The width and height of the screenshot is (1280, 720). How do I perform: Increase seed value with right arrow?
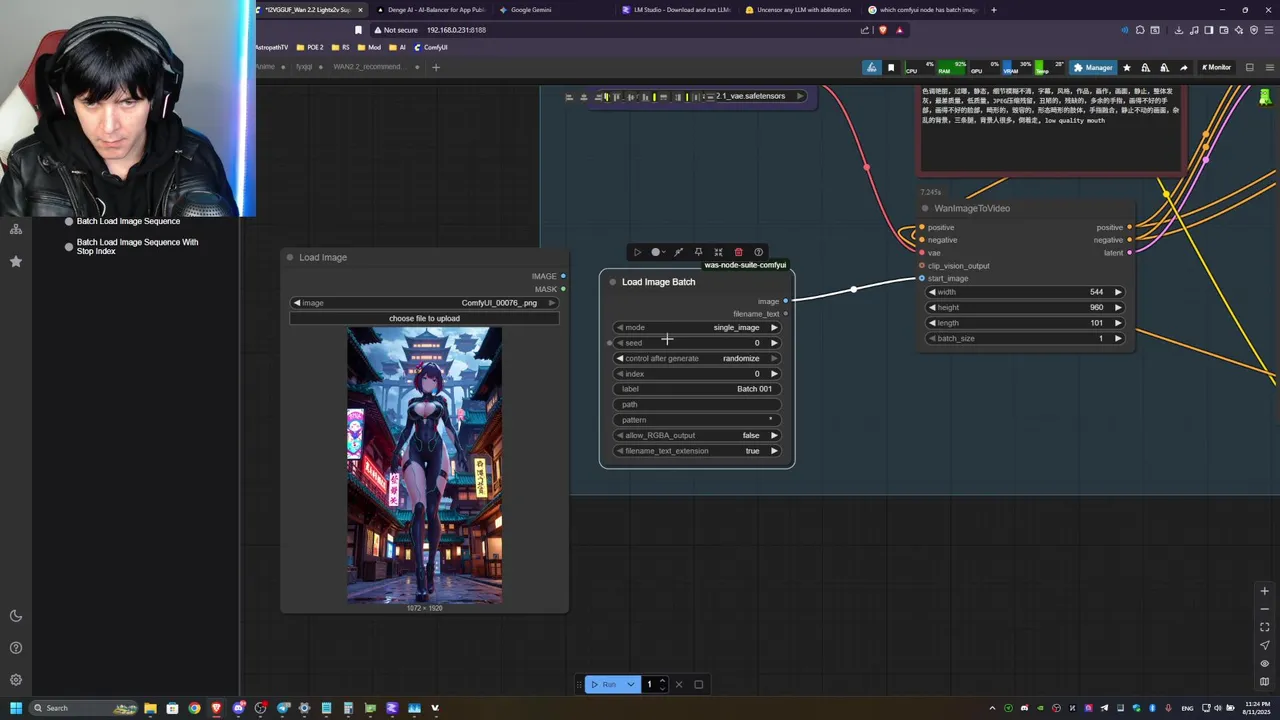pyautogui.click(x=774, y=343)
